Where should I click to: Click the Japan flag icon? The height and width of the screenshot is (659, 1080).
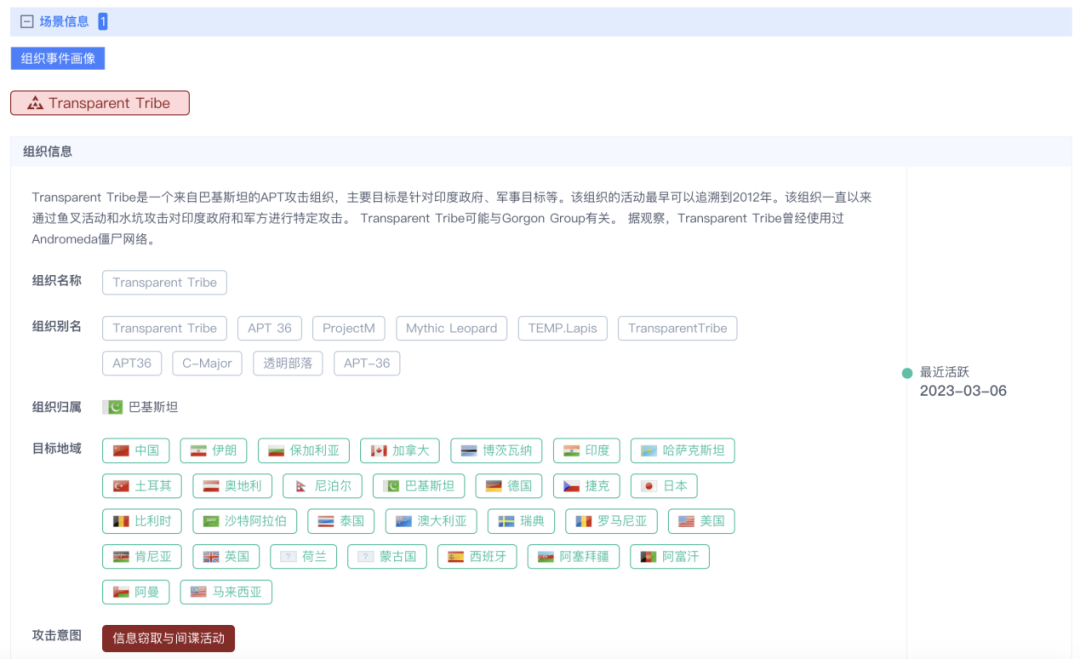point(648,486)
